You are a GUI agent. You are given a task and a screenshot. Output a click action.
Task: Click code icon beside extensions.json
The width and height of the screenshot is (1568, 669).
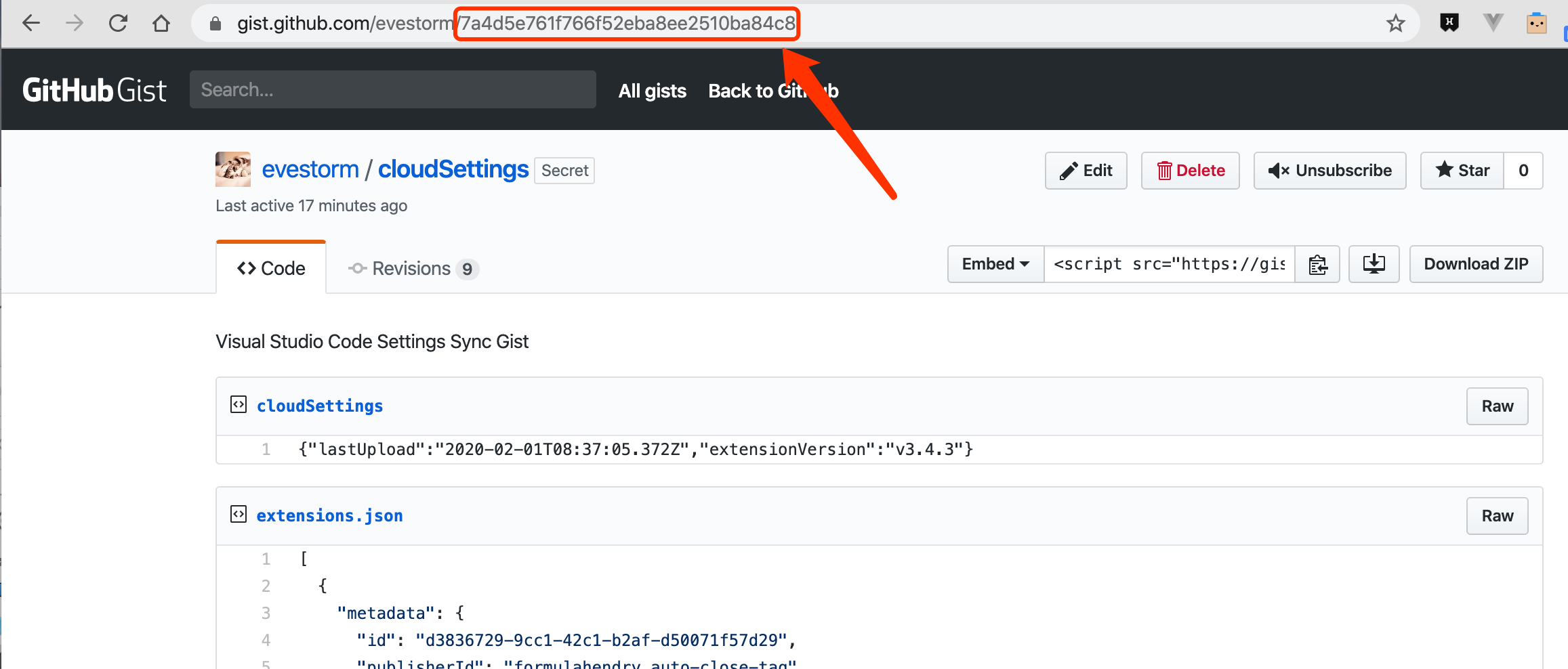tap(239, 515)
